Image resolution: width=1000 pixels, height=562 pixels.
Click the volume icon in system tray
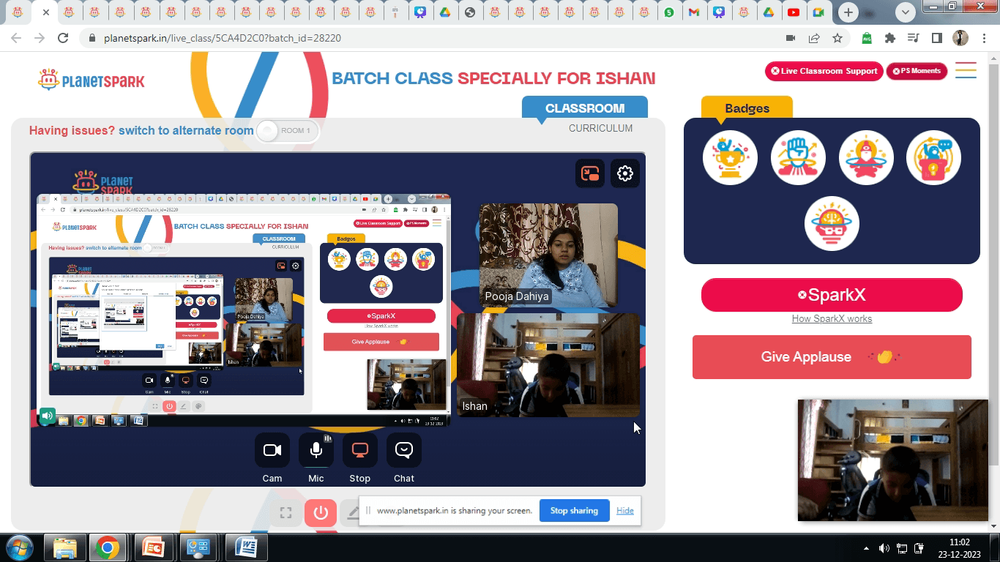(x=884, y=548)
